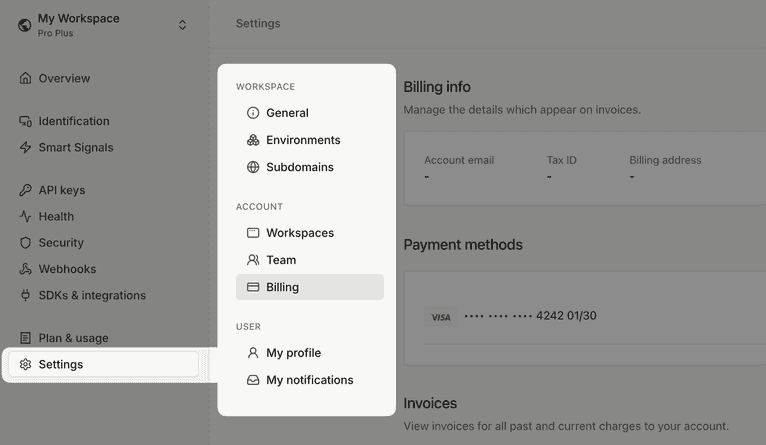The height and width of the screenshot is (445, 766).
Task: Open the Overview page from sidebar
Action: (x=64, y=78)
